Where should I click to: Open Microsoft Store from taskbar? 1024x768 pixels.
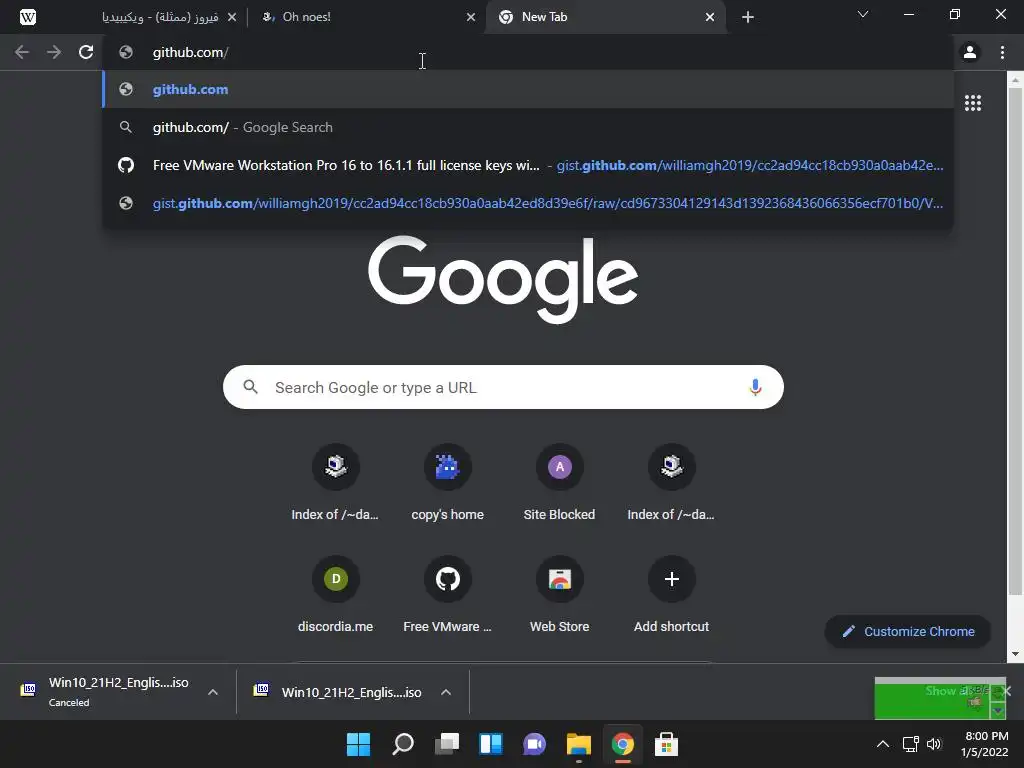(665, 744)
